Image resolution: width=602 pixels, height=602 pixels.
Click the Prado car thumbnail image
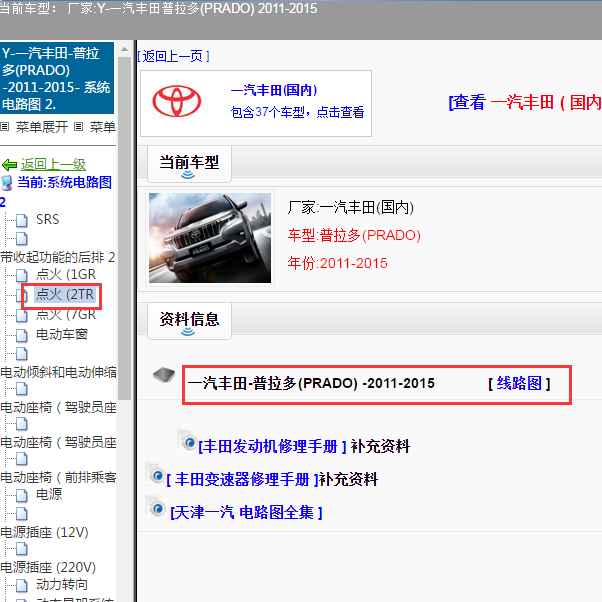click(210, 238)
